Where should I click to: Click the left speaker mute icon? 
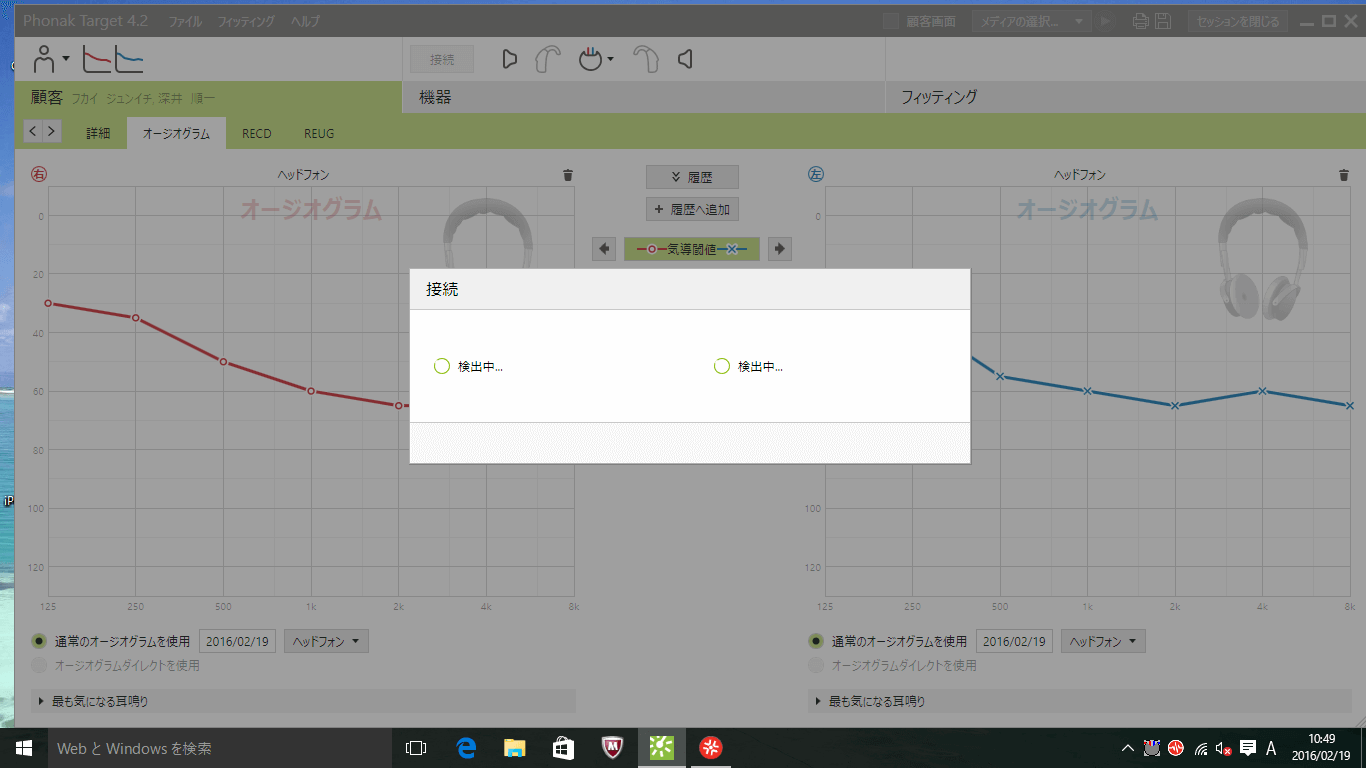click(x=685, y=59)
